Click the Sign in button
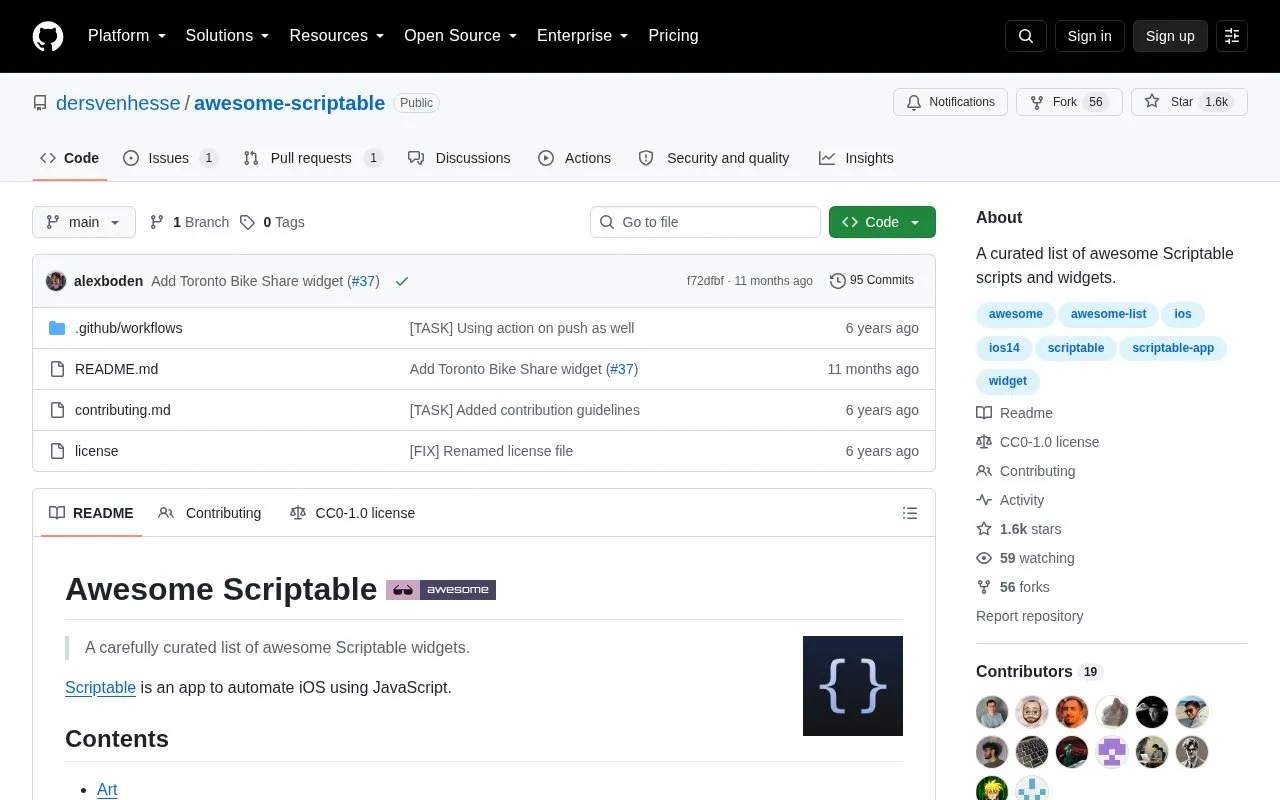Image resolution: width=1280 pixels, height=800 pixels. 1089,36
